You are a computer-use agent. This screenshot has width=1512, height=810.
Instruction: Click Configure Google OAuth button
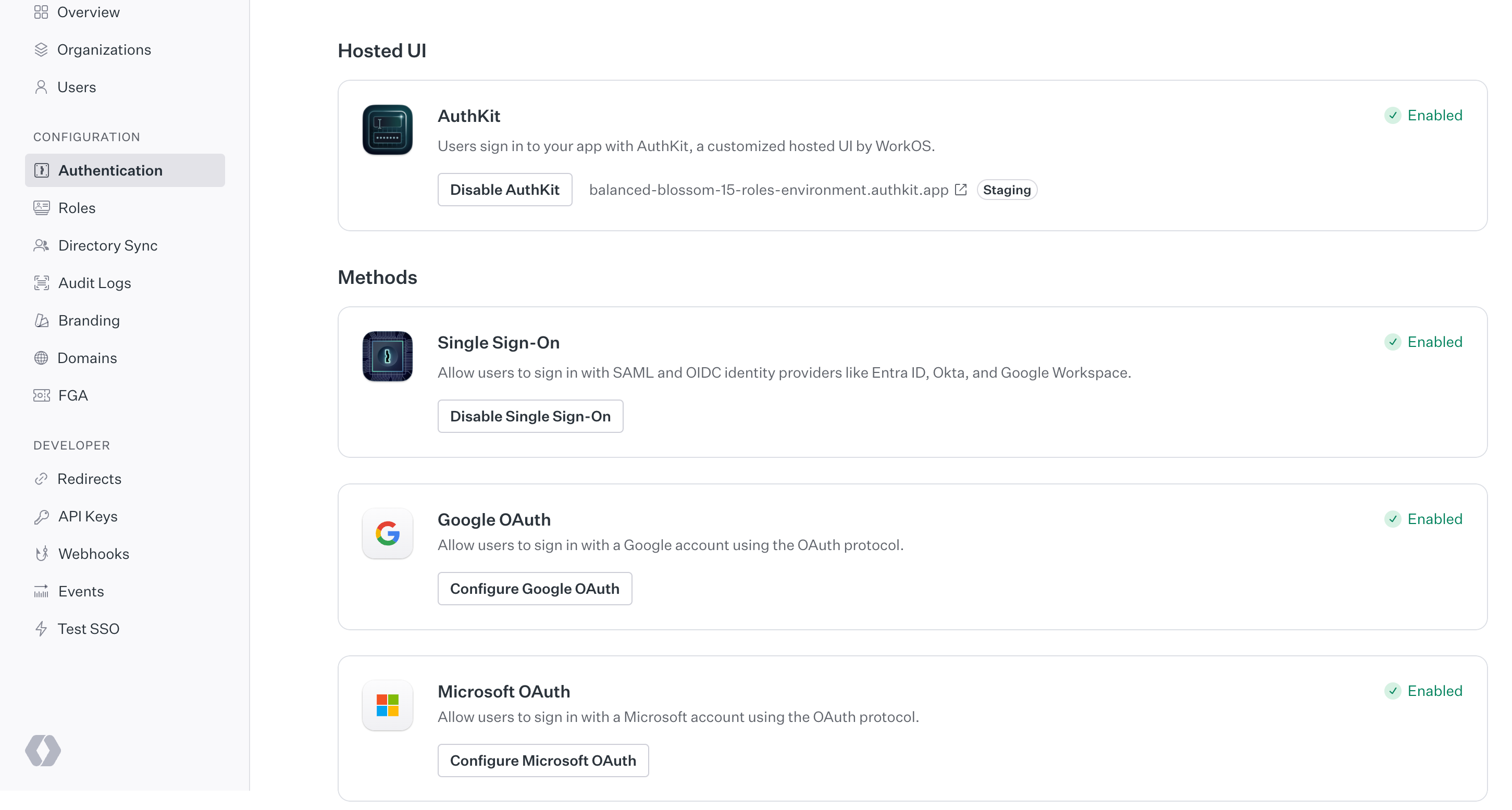[x=535, y=589]
